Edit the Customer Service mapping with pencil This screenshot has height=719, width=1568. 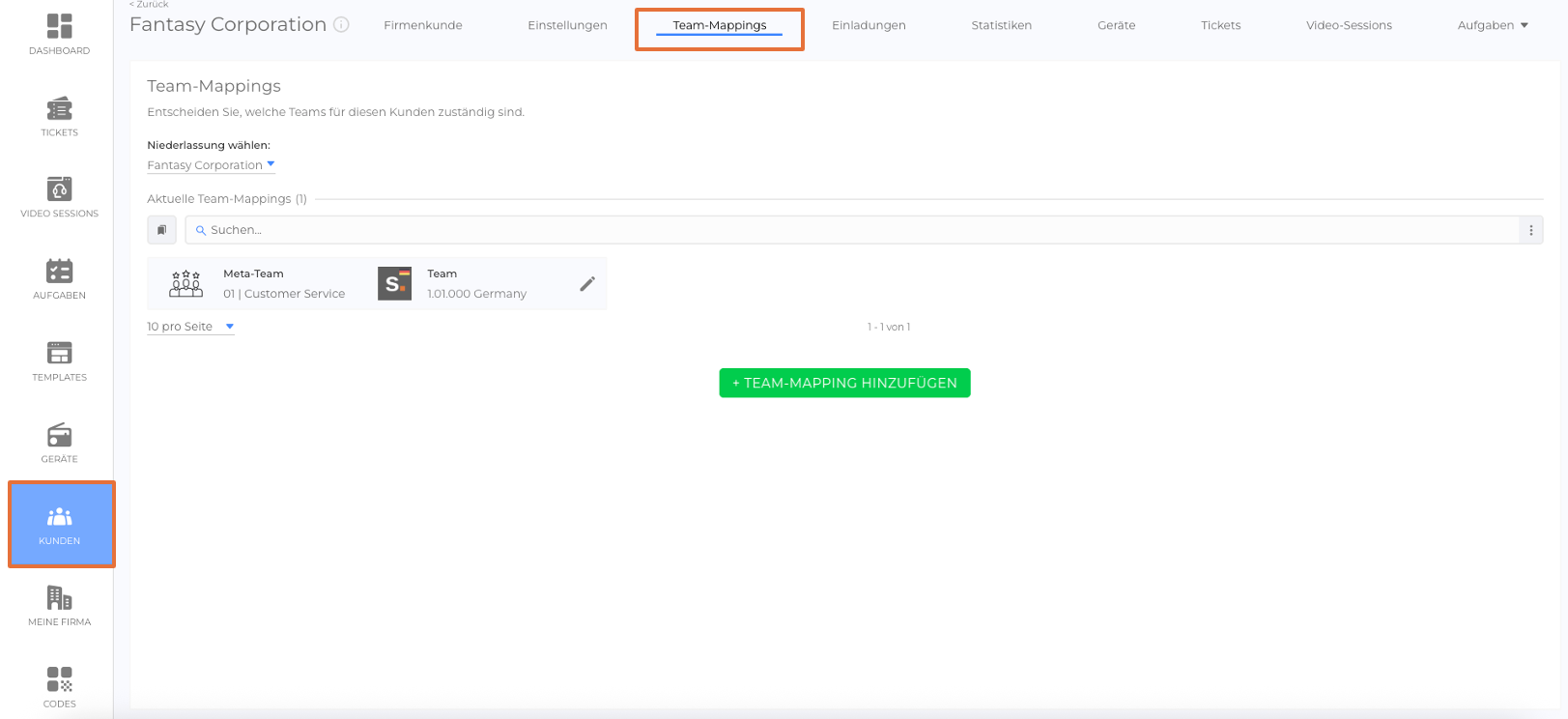pyautogui.click(x=586, y=284)
